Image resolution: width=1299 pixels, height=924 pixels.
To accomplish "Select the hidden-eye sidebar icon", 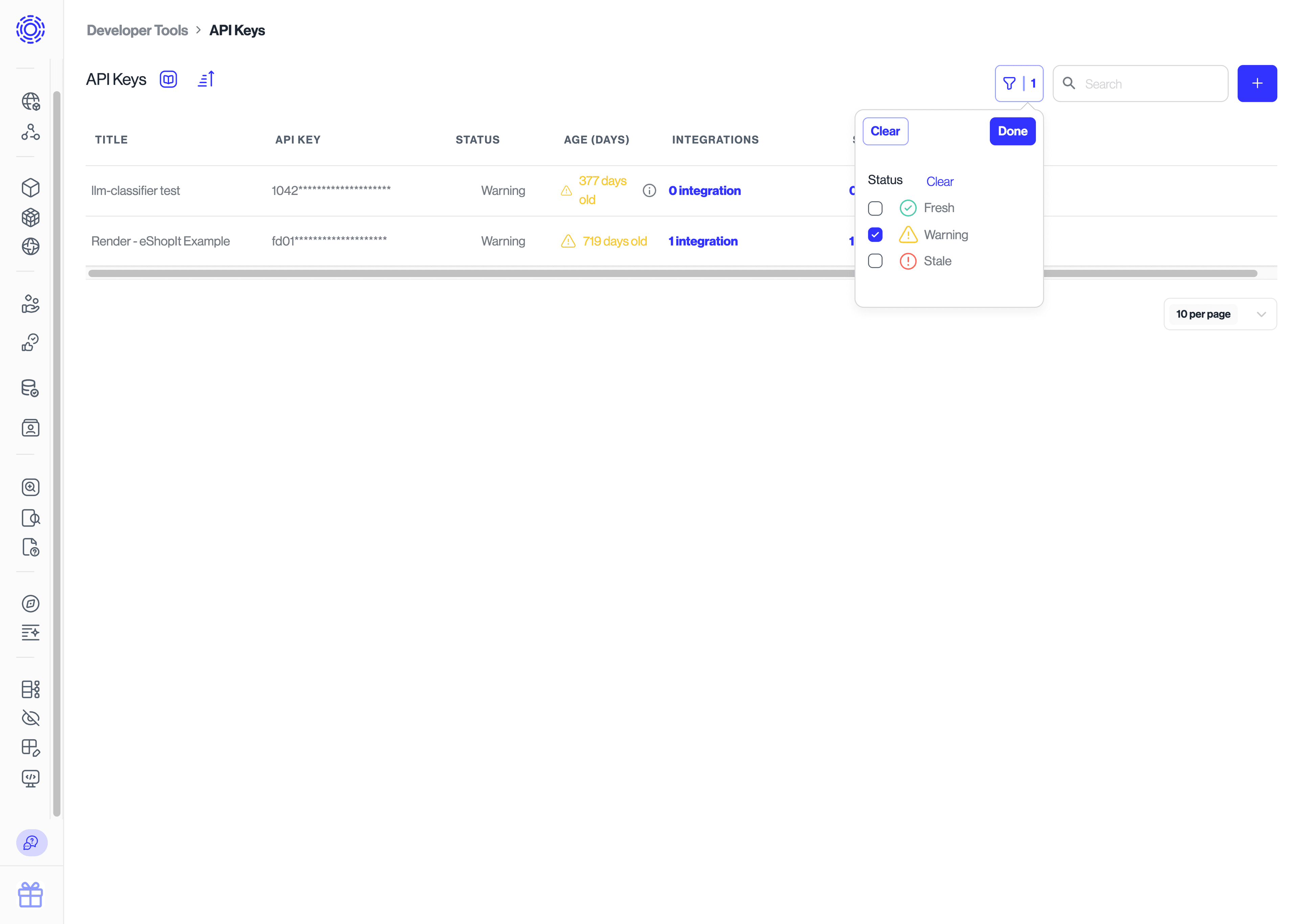I will 30,718.
